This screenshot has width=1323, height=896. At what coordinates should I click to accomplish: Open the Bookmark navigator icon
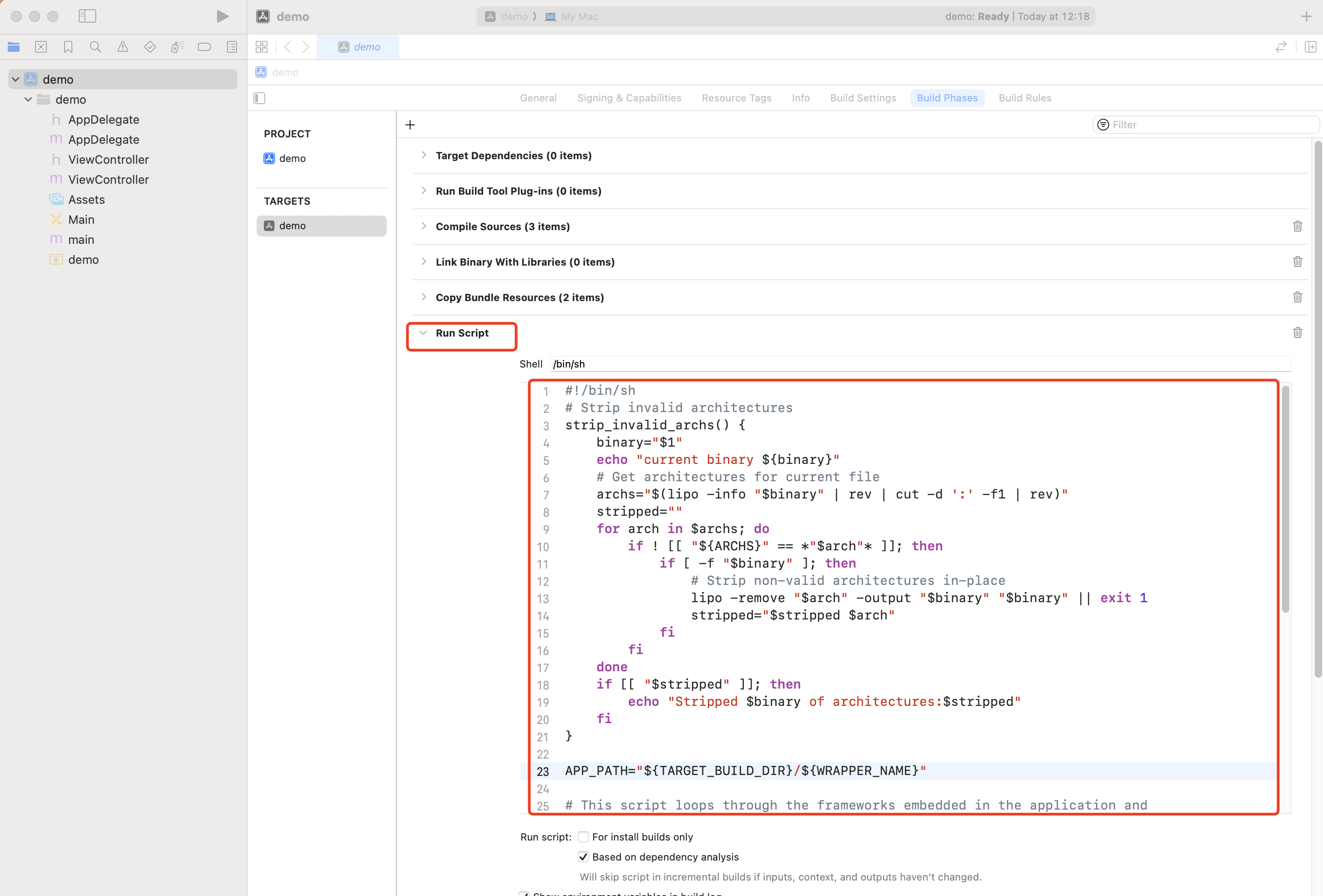pyautogui.click(x=68, y=47)
